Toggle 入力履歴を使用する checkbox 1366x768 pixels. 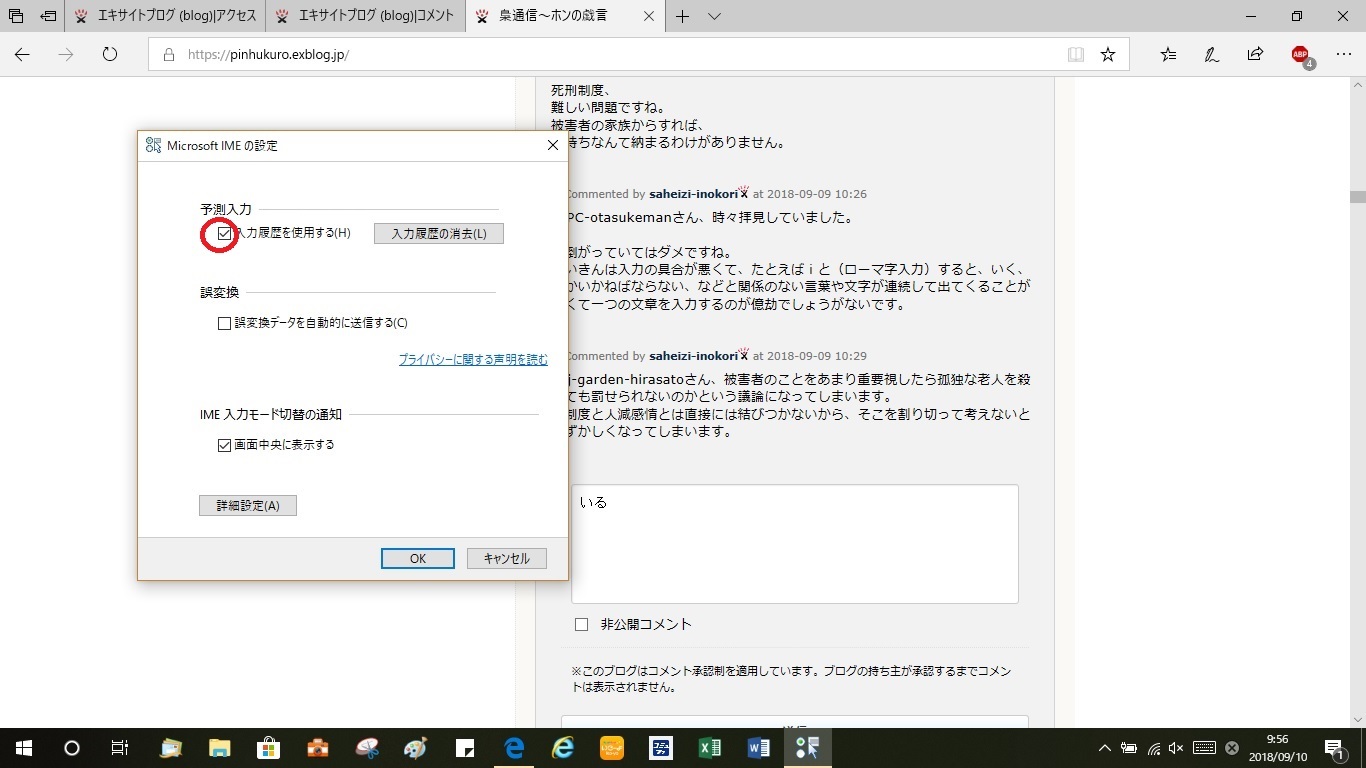(x=224, y=233)
